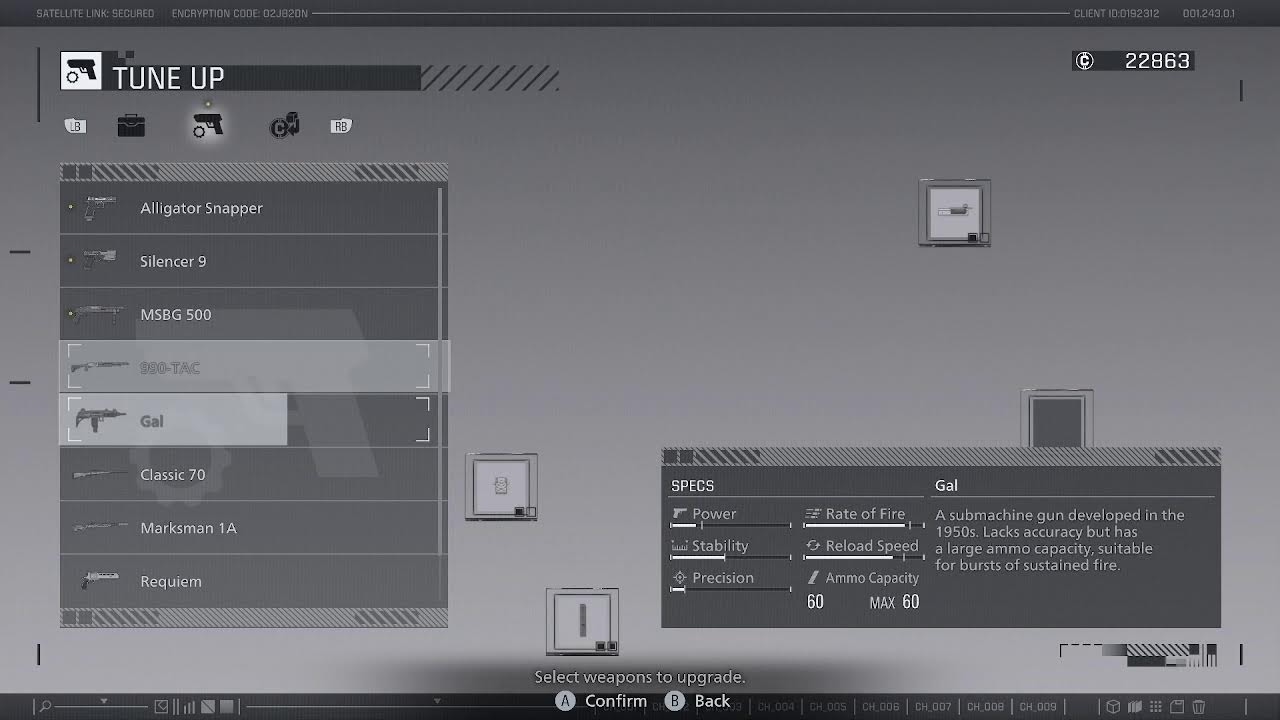This screenshot has height=720, width=1280.
Task: Click the Power stat icon
Action: point(680,514)
